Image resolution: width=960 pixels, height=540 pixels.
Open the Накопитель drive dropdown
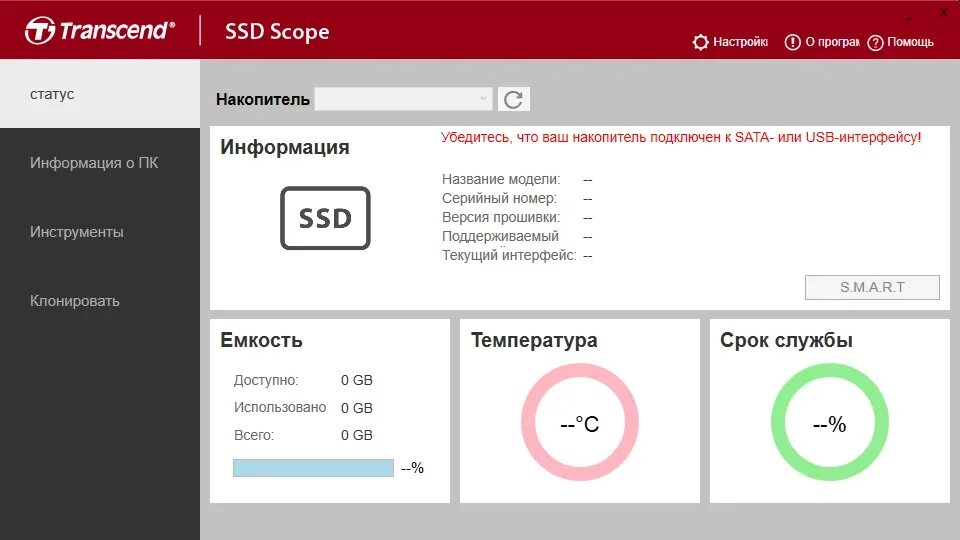coord(403,99)
